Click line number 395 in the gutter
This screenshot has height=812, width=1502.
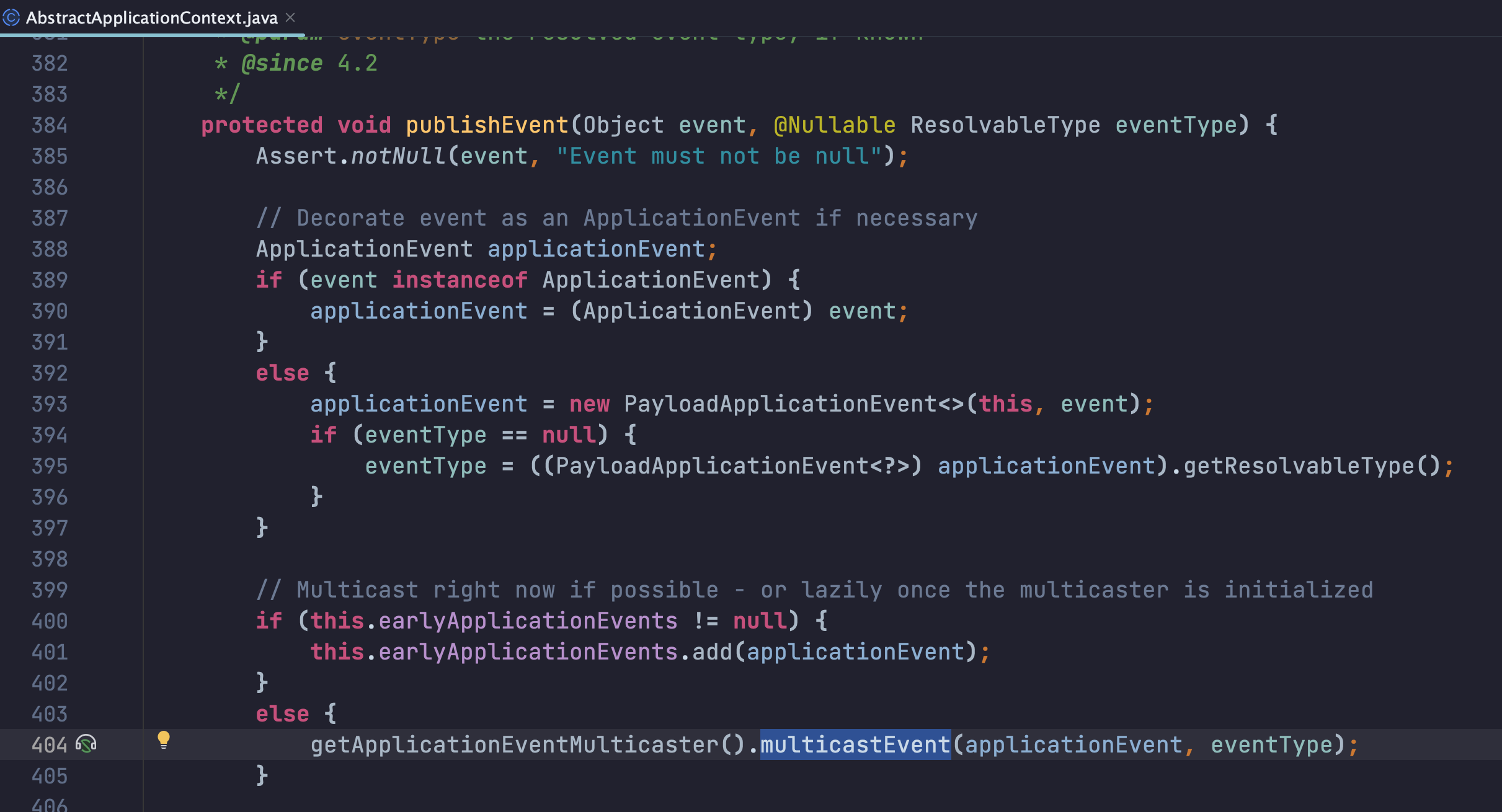[50, 466]
